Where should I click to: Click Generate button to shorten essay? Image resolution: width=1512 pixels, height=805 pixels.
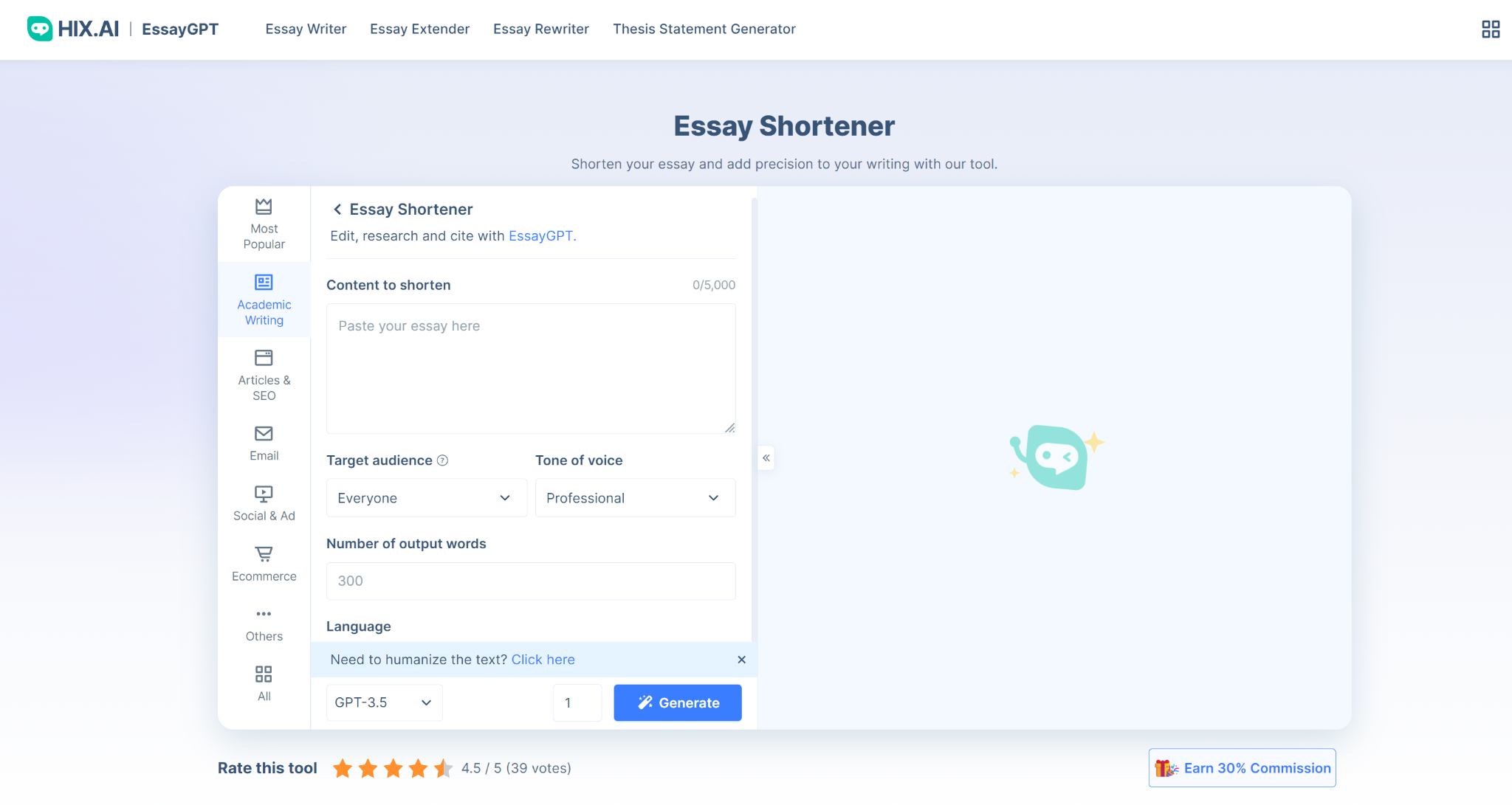tap(678, 702)
